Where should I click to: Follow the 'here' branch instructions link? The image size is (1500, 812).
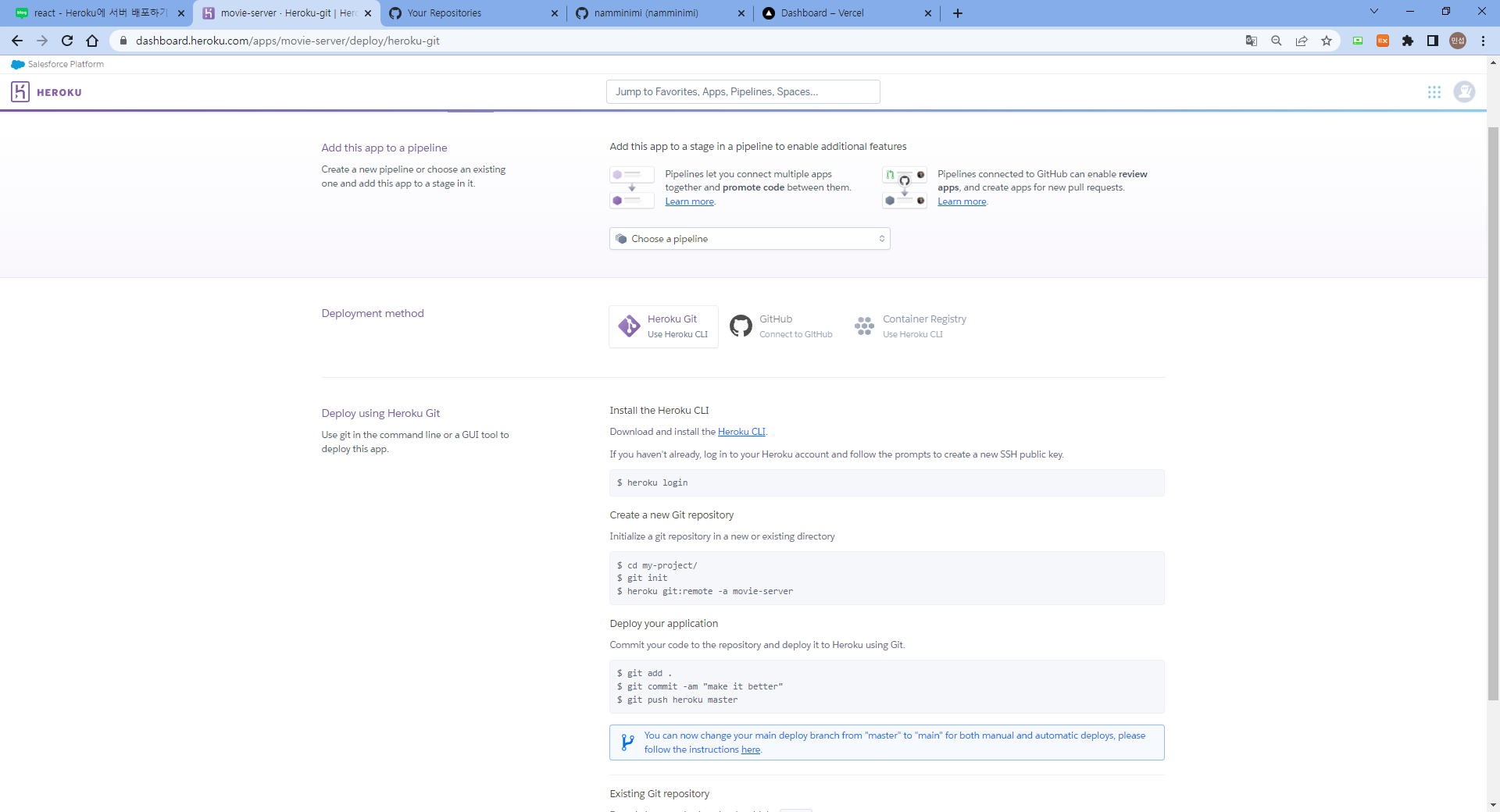[x=750, y=750]
